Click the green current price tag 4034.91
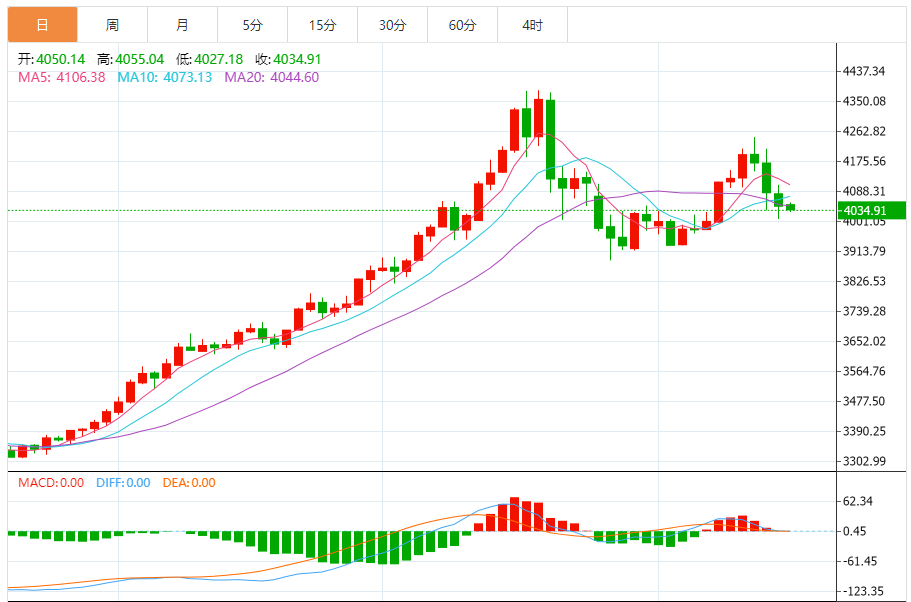 click(873, 210)
